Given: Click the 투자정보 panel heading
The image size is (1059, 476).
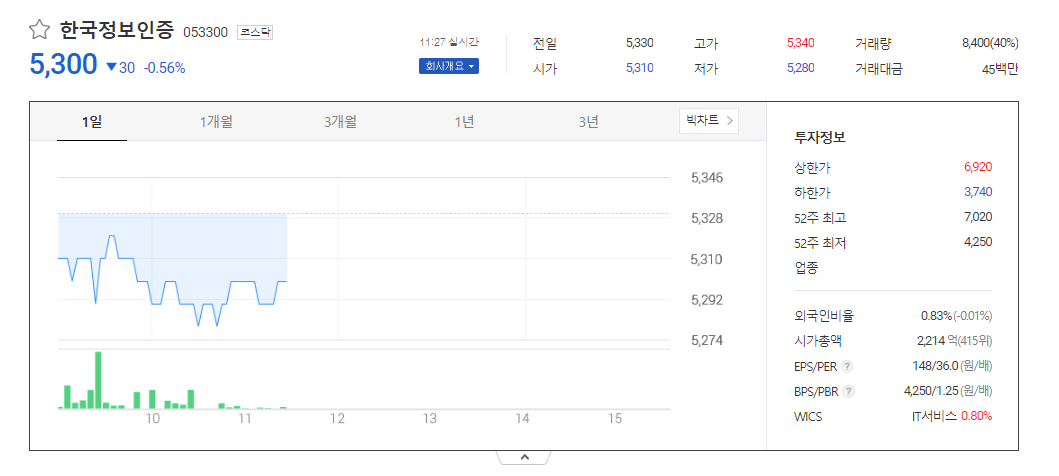Looking at the screenshot, I should (x=820, y=138).
